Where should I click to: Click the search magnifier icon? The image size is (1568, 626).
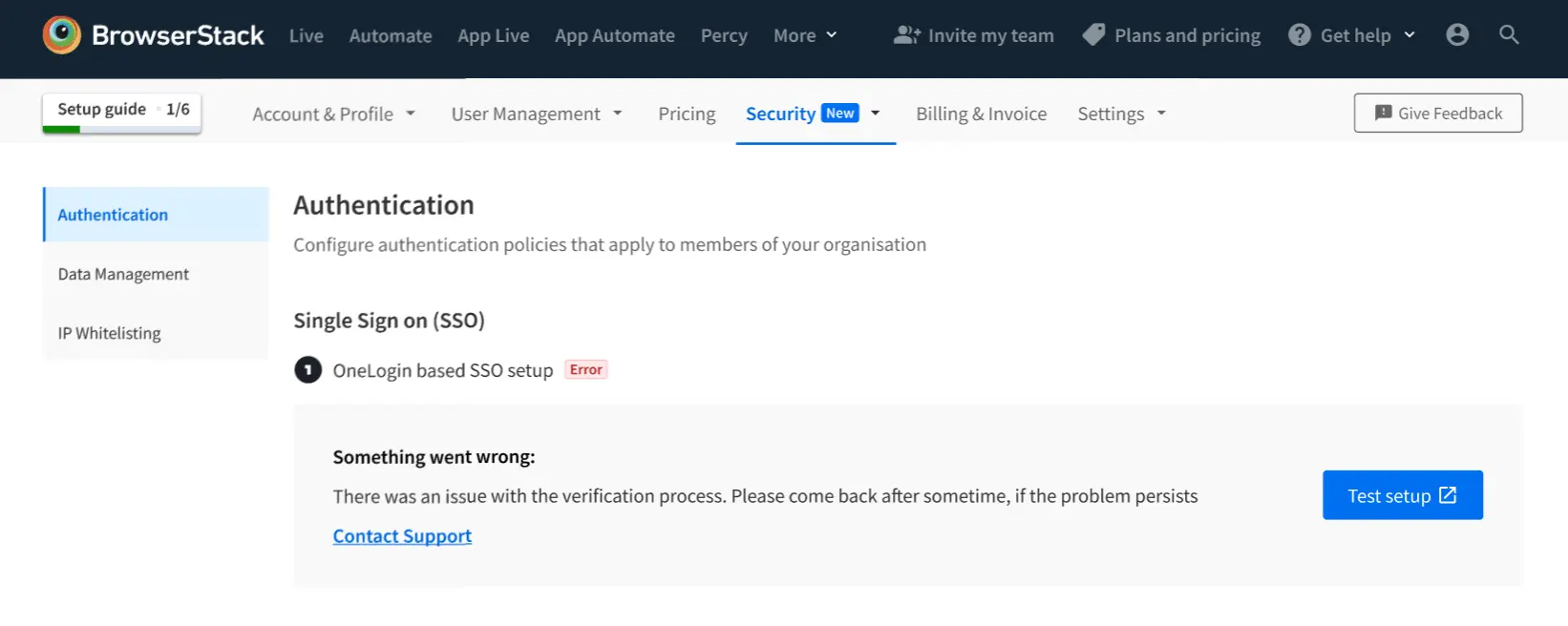pos(1508,35)
